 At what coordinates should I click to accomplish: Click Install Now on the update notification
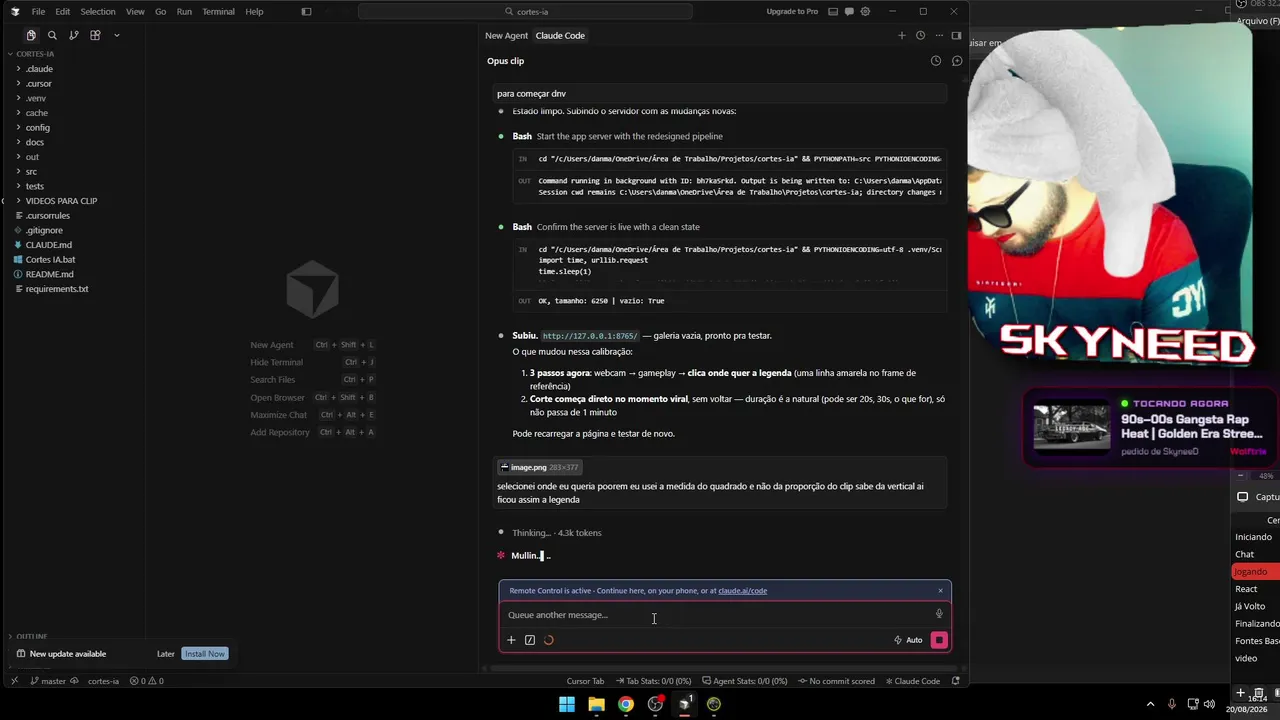(x=204, y=654)
